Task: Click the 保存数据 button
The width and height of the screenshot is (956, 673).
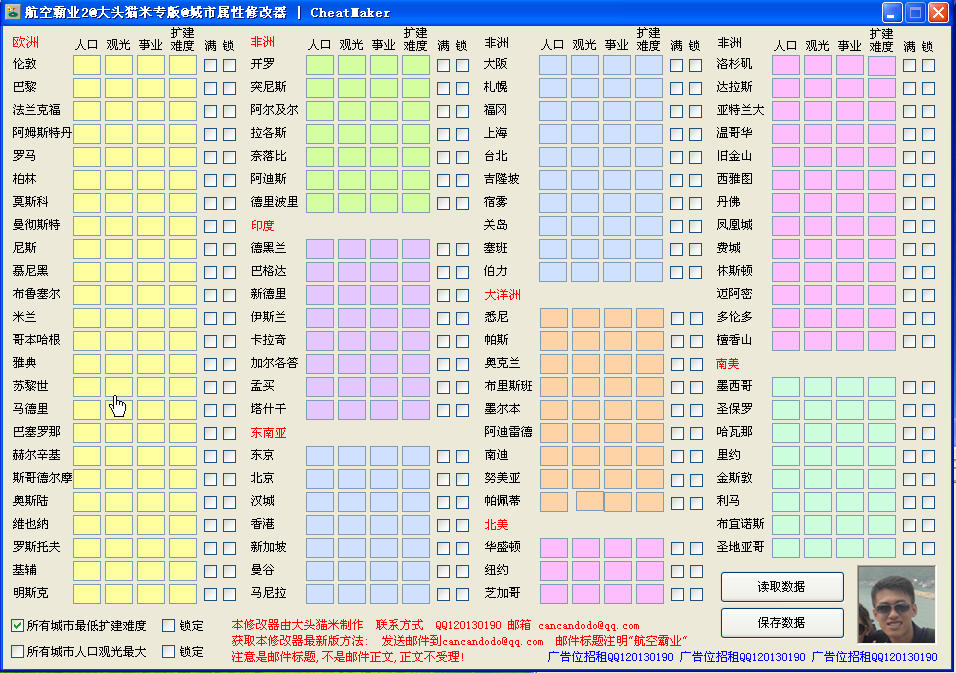Action: pos(782,622)
